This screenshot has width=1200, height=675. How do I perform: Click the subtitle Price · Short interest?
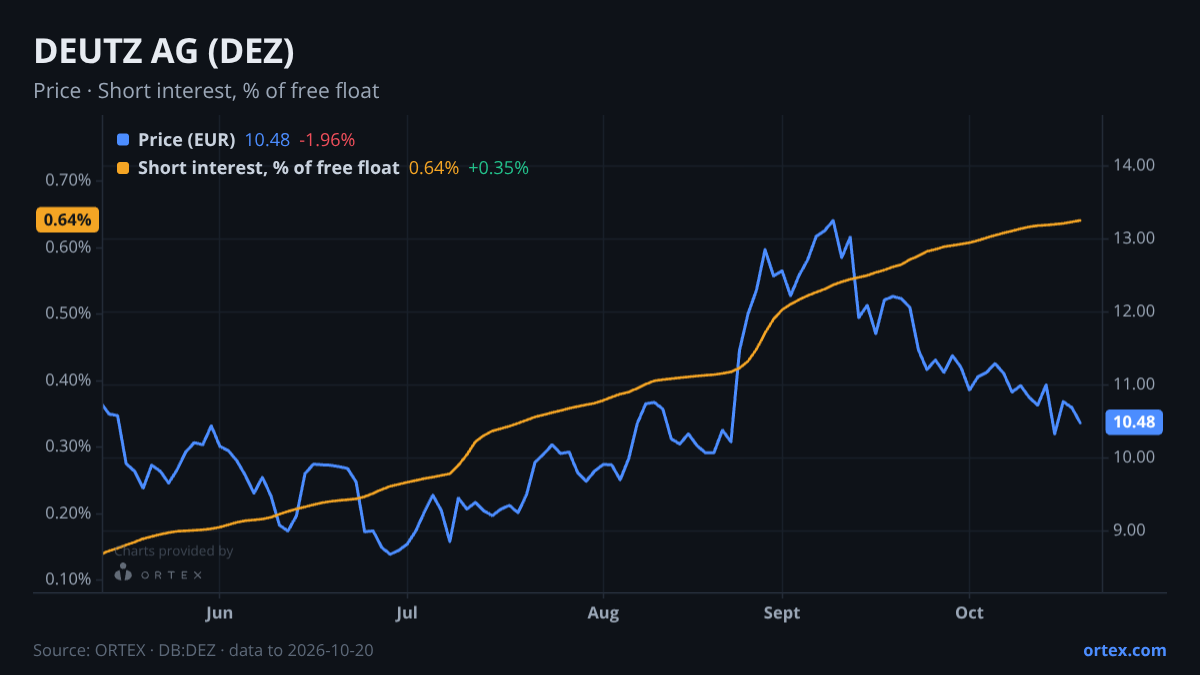206,91
